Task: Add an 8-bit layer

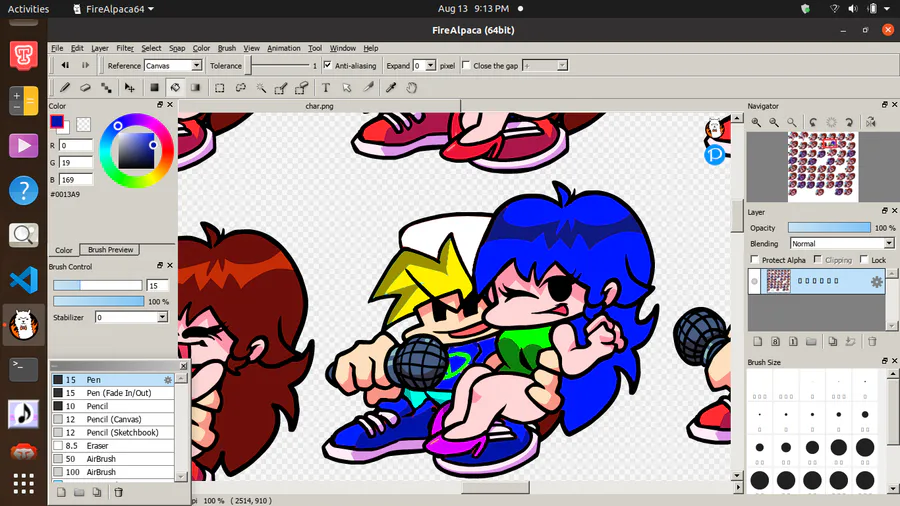Action: tap(775, 341)
